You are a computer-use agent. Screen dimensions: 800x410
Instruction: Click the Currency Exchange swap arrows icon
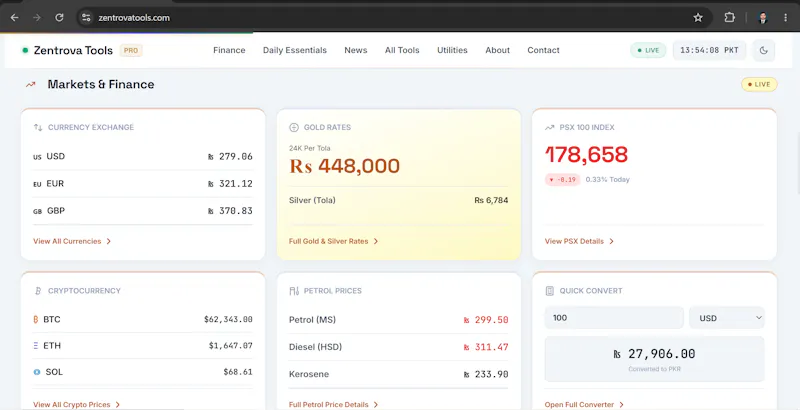[38, 127]
